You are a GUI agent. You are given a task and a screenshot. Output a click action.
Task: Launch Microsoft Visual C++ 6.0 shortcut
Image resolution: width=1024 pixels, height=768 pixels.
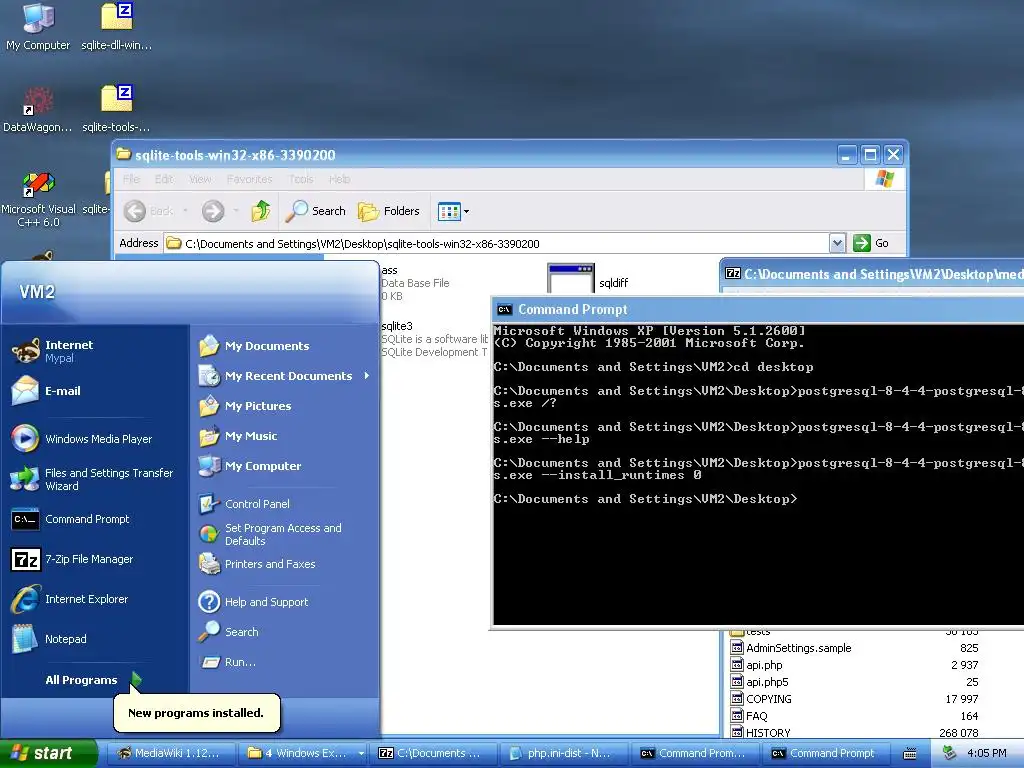coord(38,199)
